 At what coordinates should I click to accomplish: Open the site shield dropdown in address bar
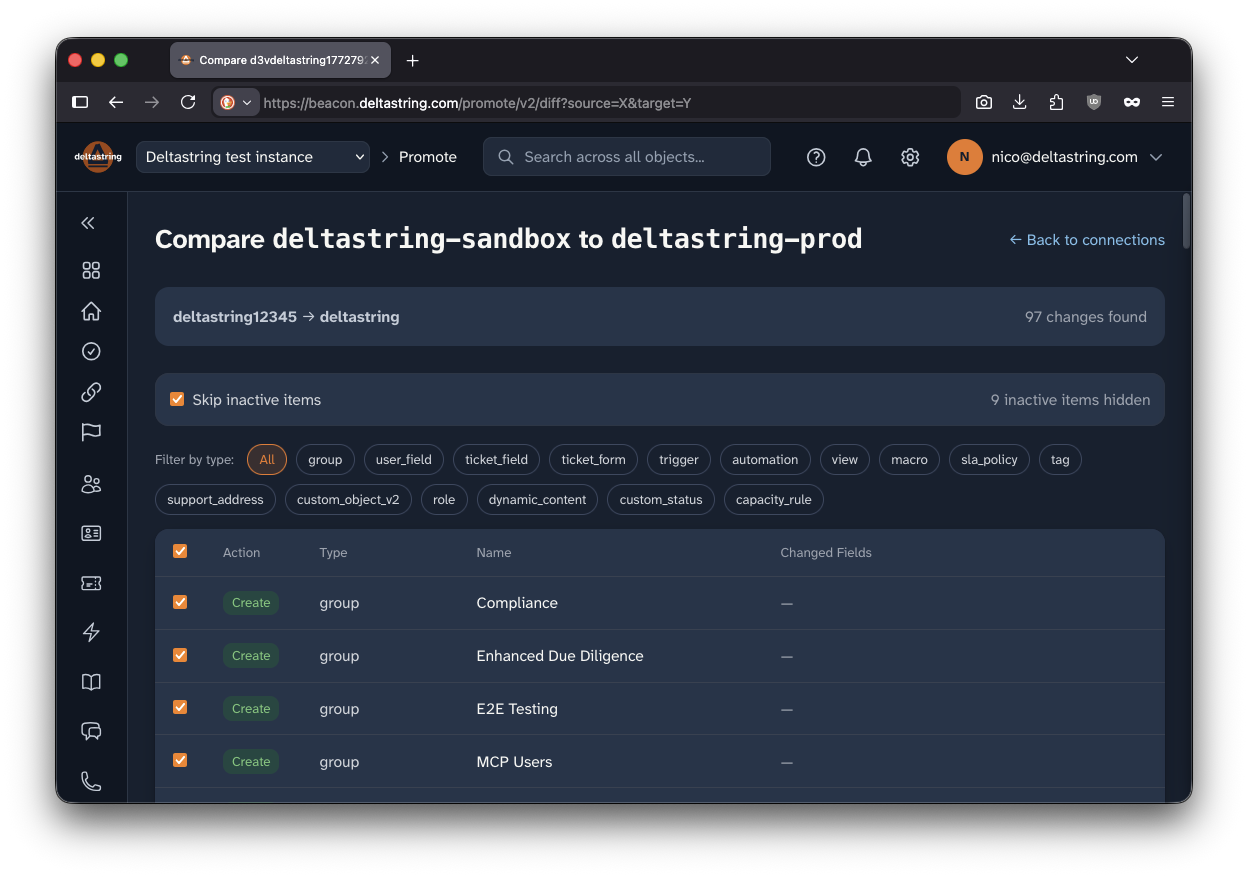click(237, 102)
